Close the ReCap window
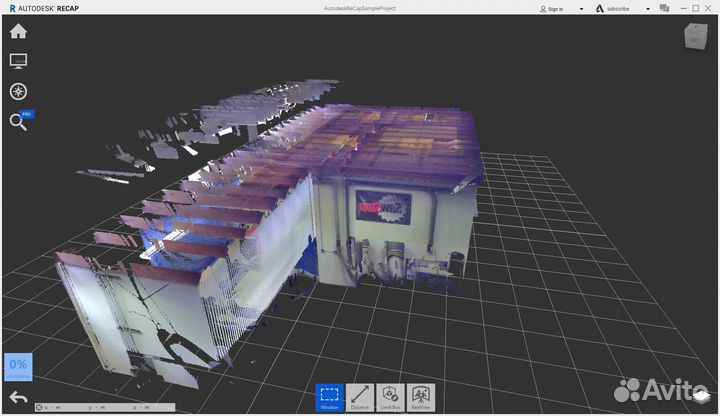The width and height of the screenshot is (720, 416). 708,8
